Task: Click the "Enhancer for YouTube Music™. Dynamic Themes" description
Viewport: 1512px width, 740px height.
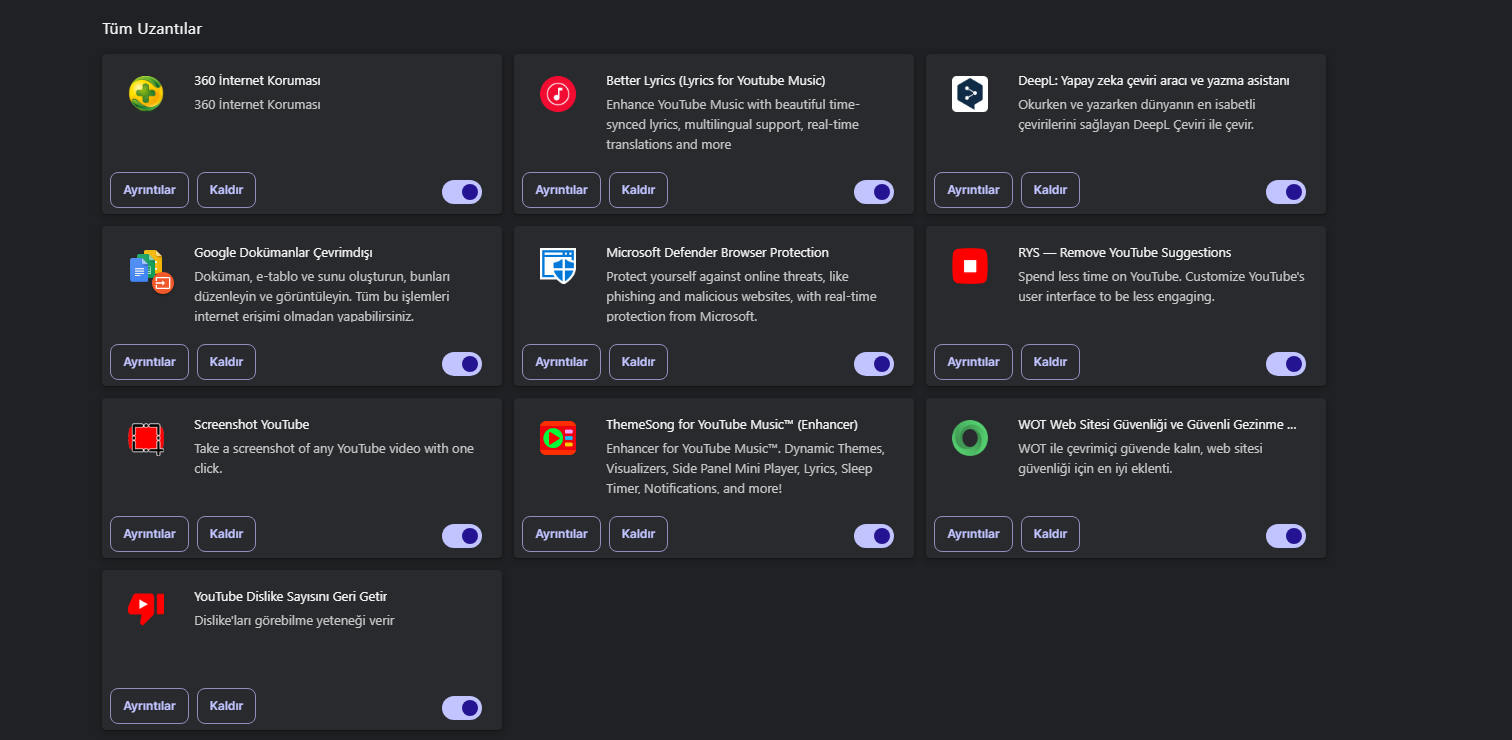Action: pos(745,468)
